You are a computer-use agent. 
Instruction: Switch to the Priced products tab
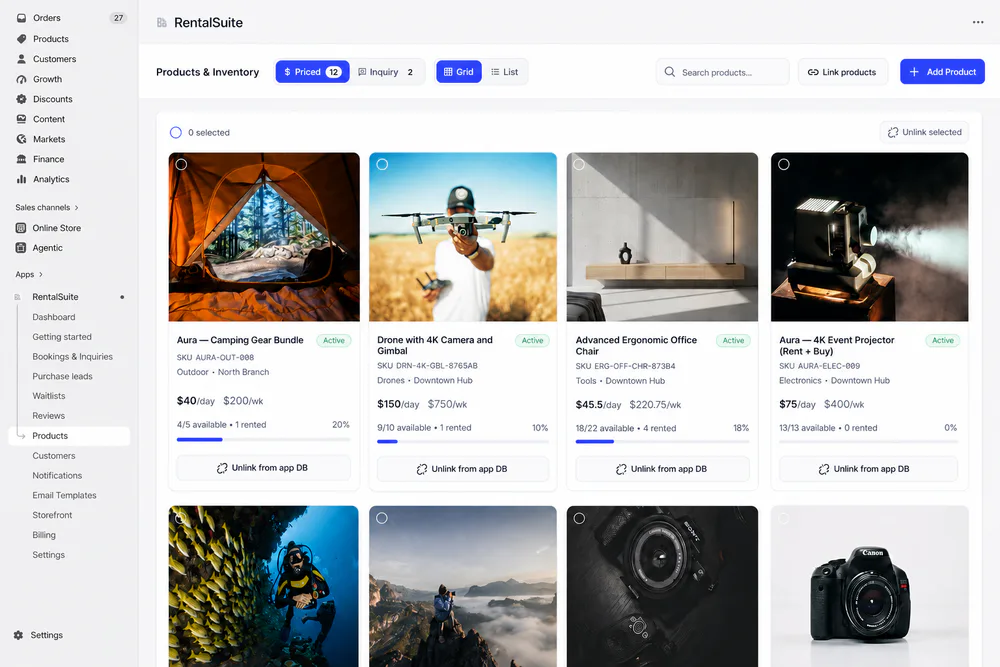[x=312, y=72]
